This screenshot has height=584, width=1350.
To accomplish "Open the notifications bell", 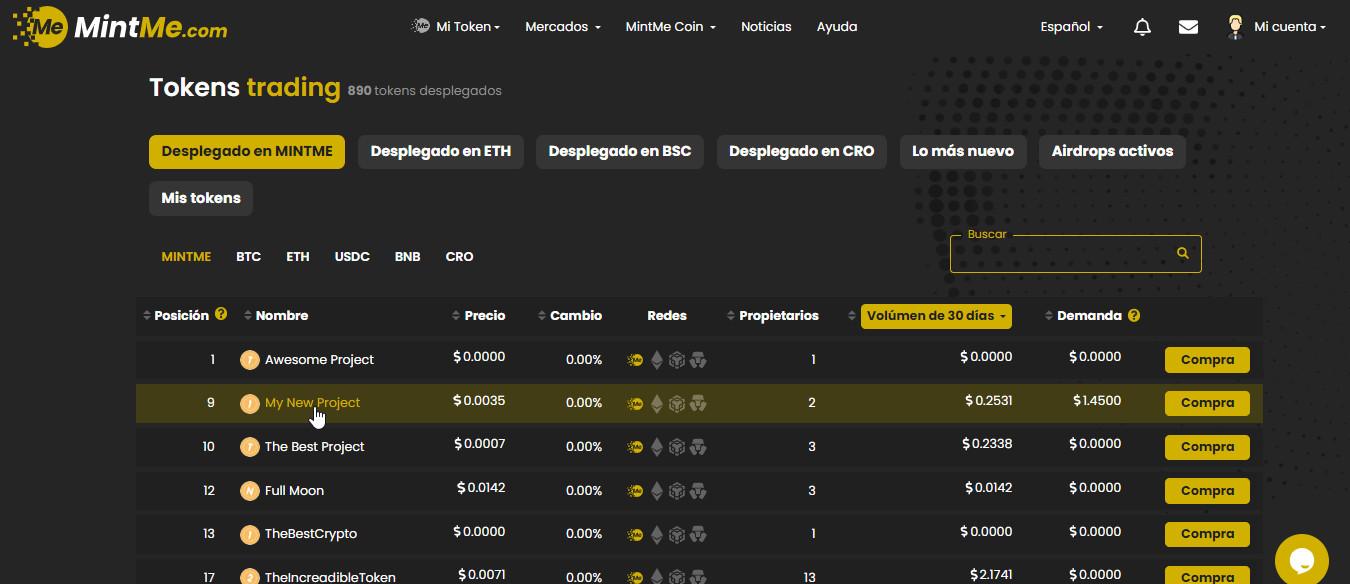I will [x=1142, y=27].
